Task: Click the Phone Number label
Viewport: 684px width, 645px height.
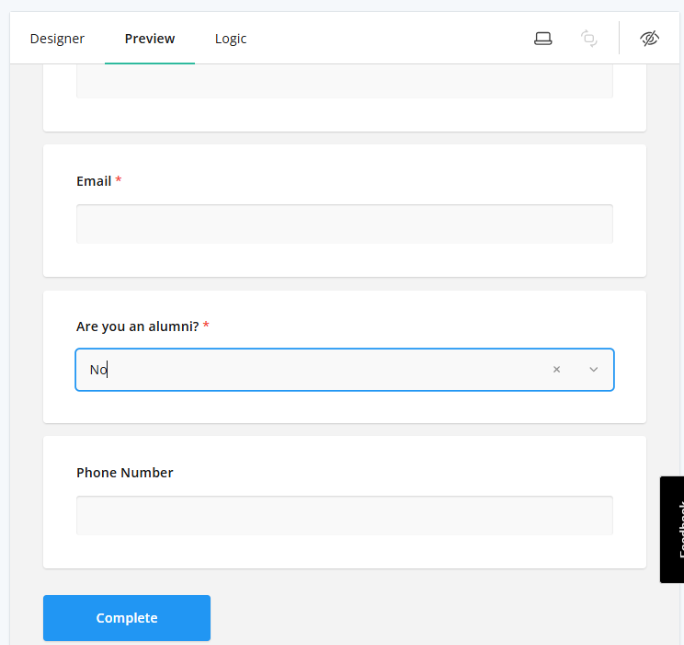Action: click(125, 472)
